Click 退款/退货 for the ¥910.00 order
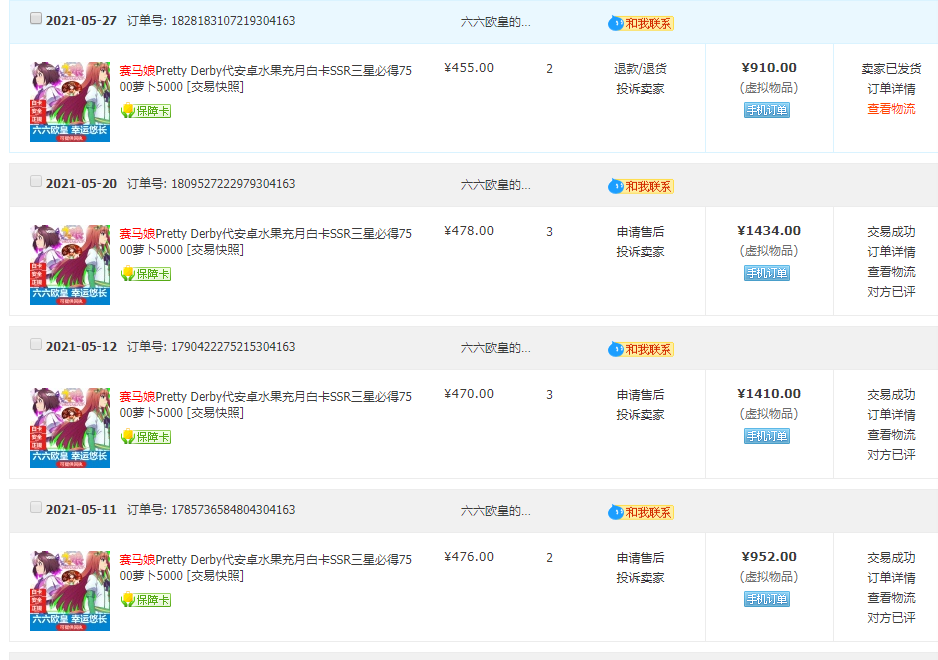The height and width of the screenshot is (660, 938). [x=640, y=69]
